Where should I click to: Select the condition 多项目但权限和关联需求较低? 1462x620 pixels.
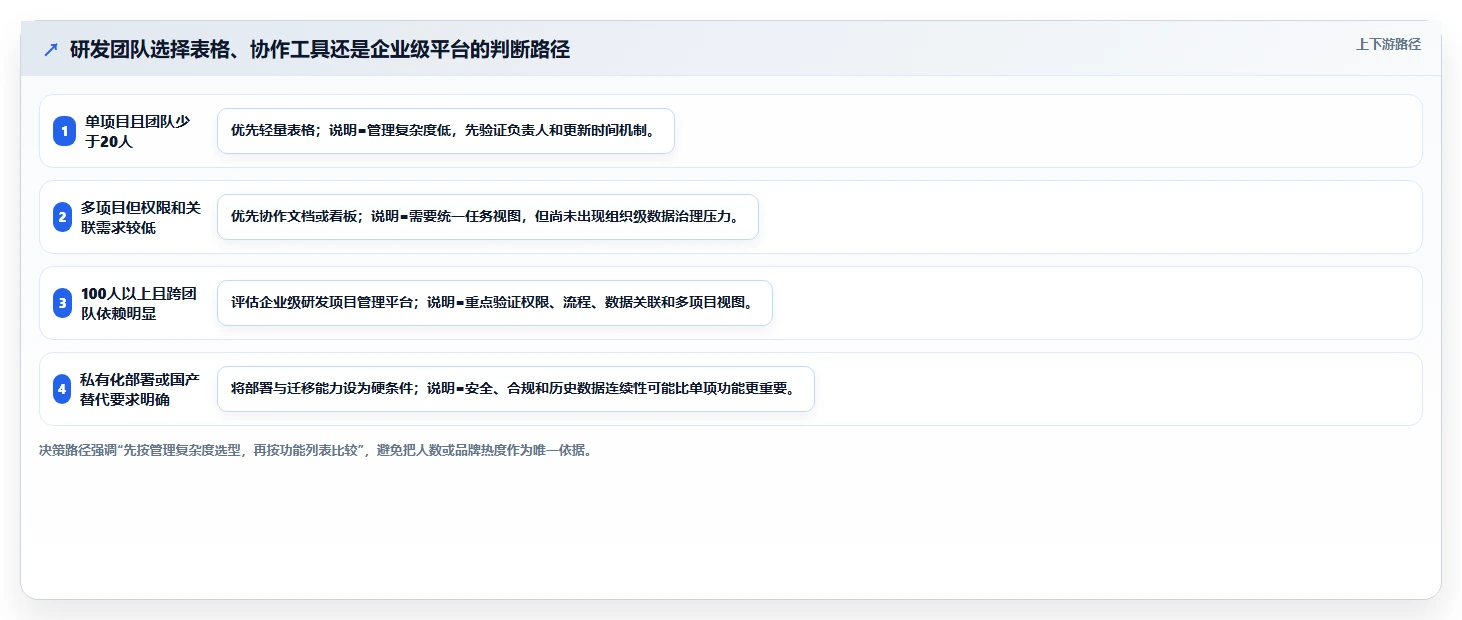141,217
